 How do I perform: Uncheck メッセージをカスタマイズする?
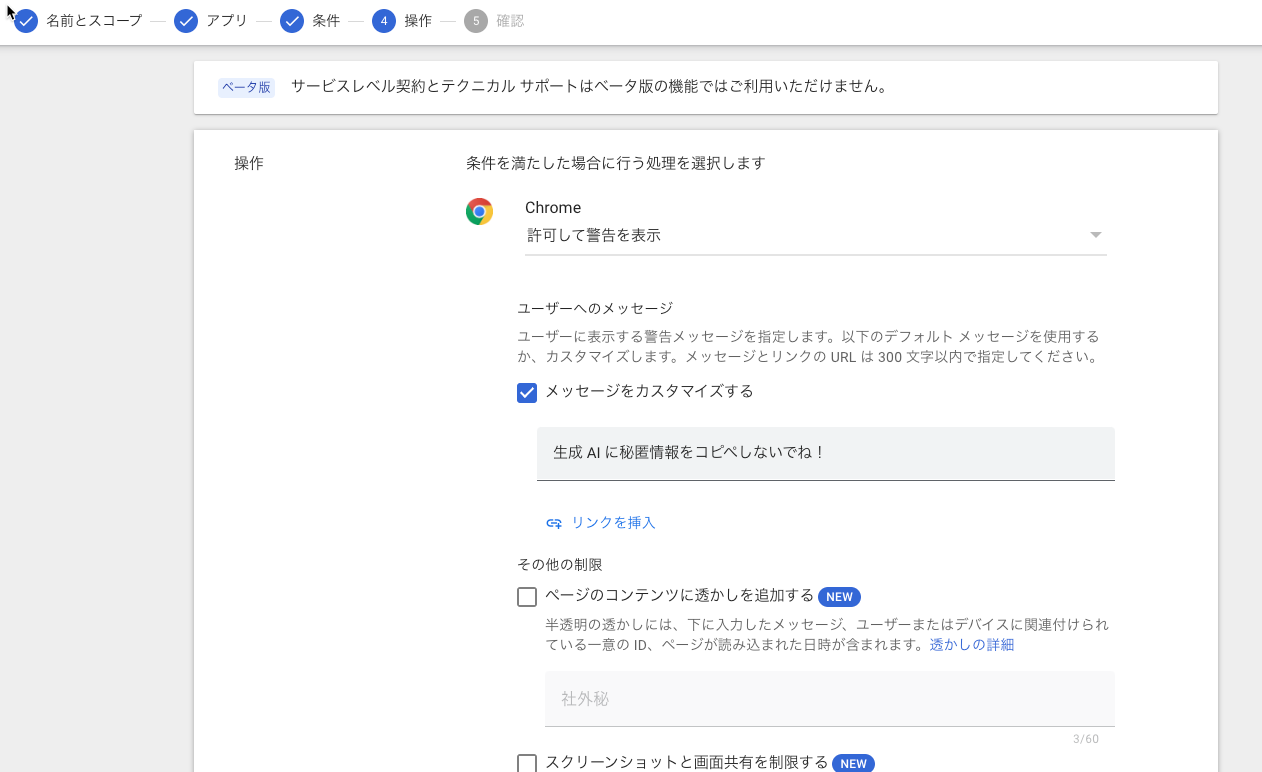pos(527,392)
